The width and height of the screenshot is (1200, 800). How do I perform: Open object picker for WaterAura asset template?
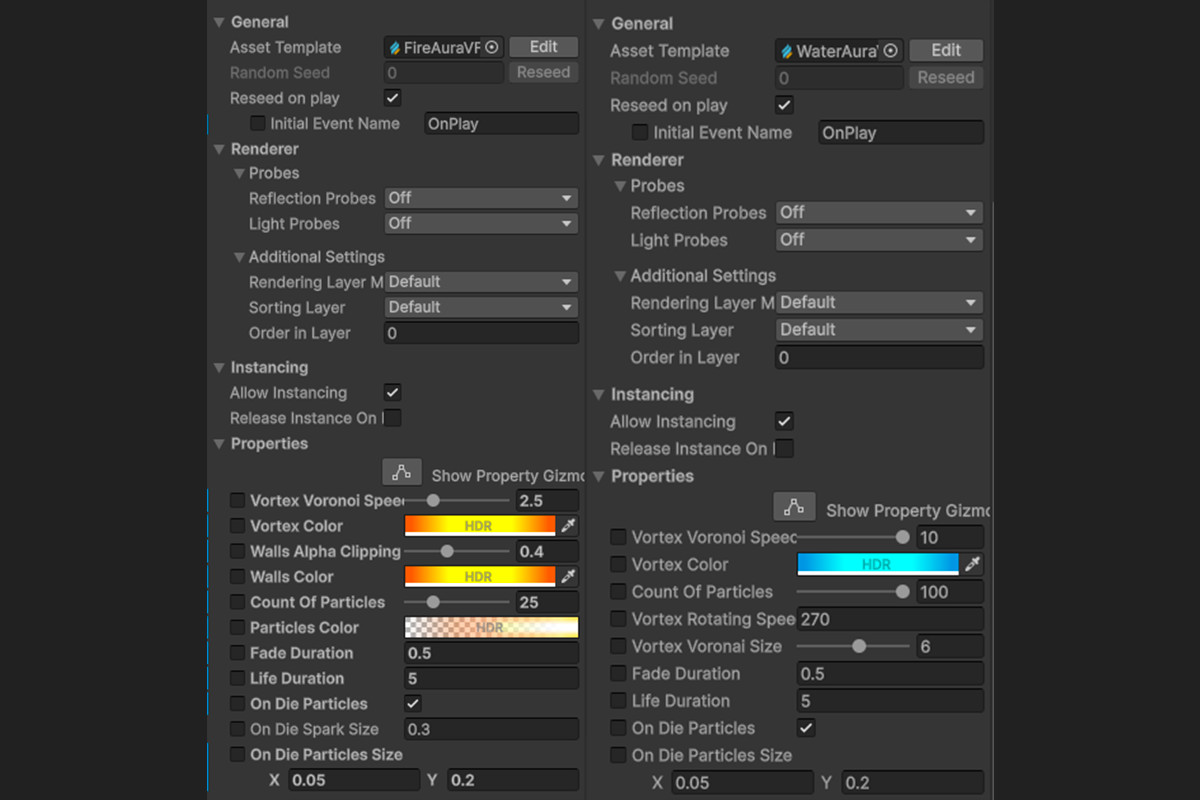pyautogui.click(x=890, y=51)
